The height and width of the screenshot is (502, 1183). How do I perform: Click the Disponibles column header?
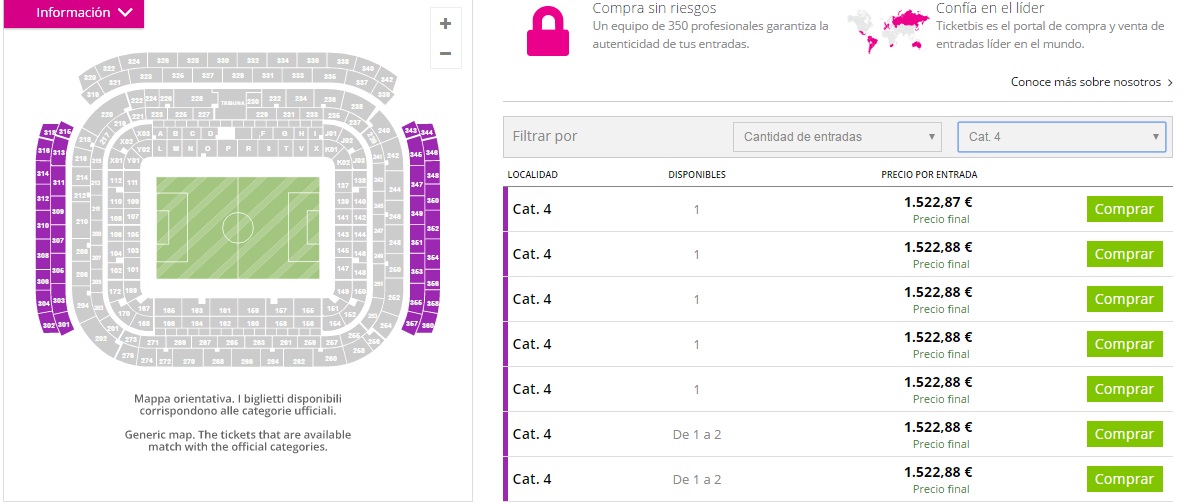coord(697,175)
